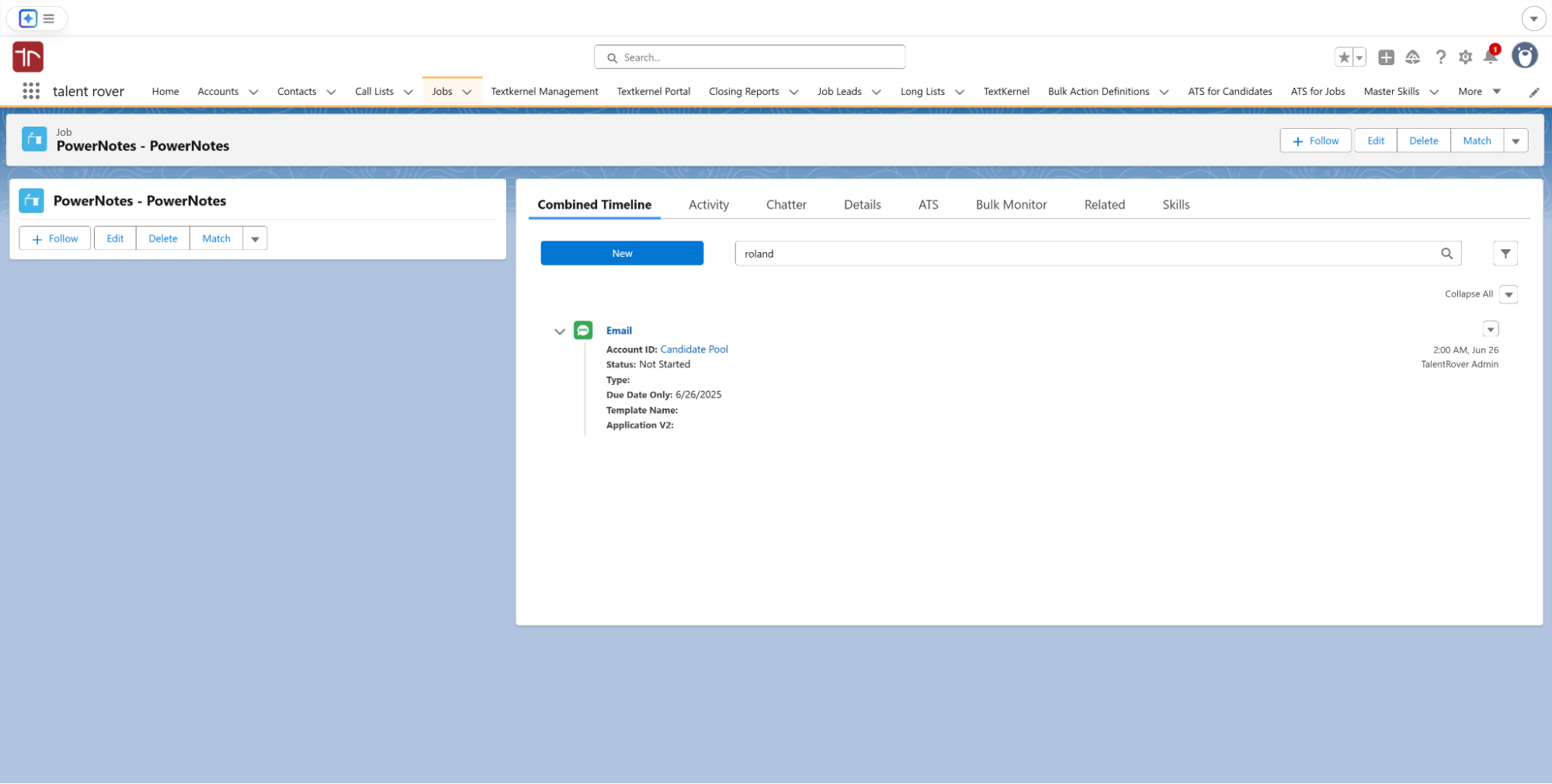Click the Talent Rover logo
The width and height of the screenshot is (1552, 784).
[28, 57]
